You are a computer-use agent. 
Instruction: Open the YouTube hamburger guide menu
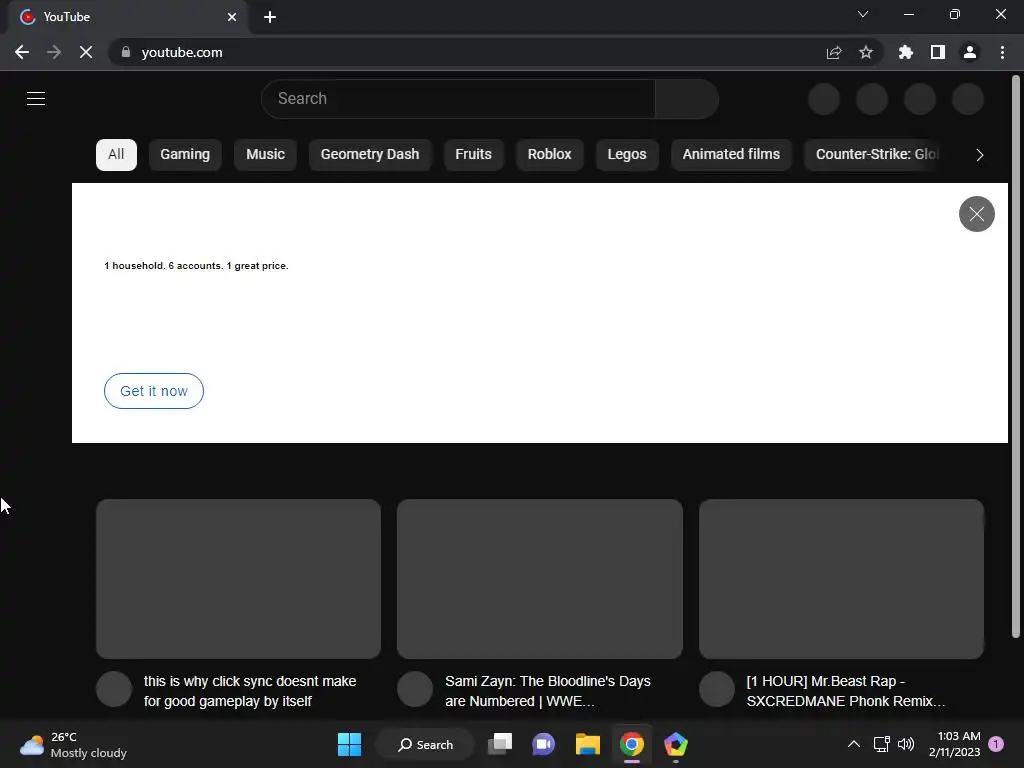tap(36, 99)
